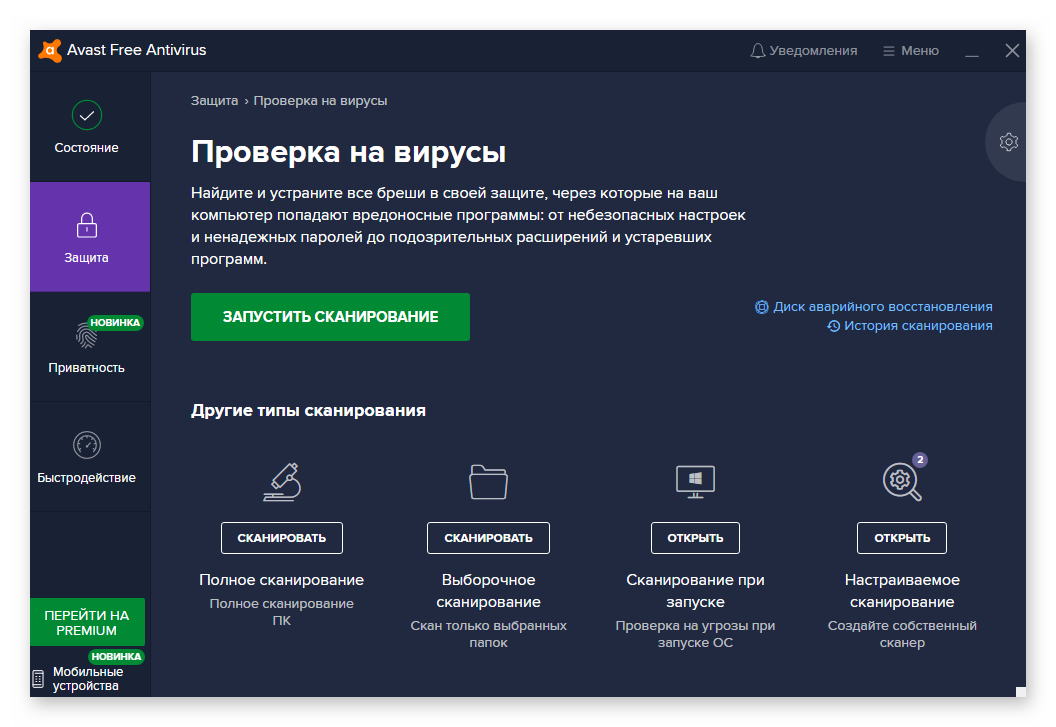Click the folder selective scan icon
The image size is (1056, 727).
click(x=488, y=482)
